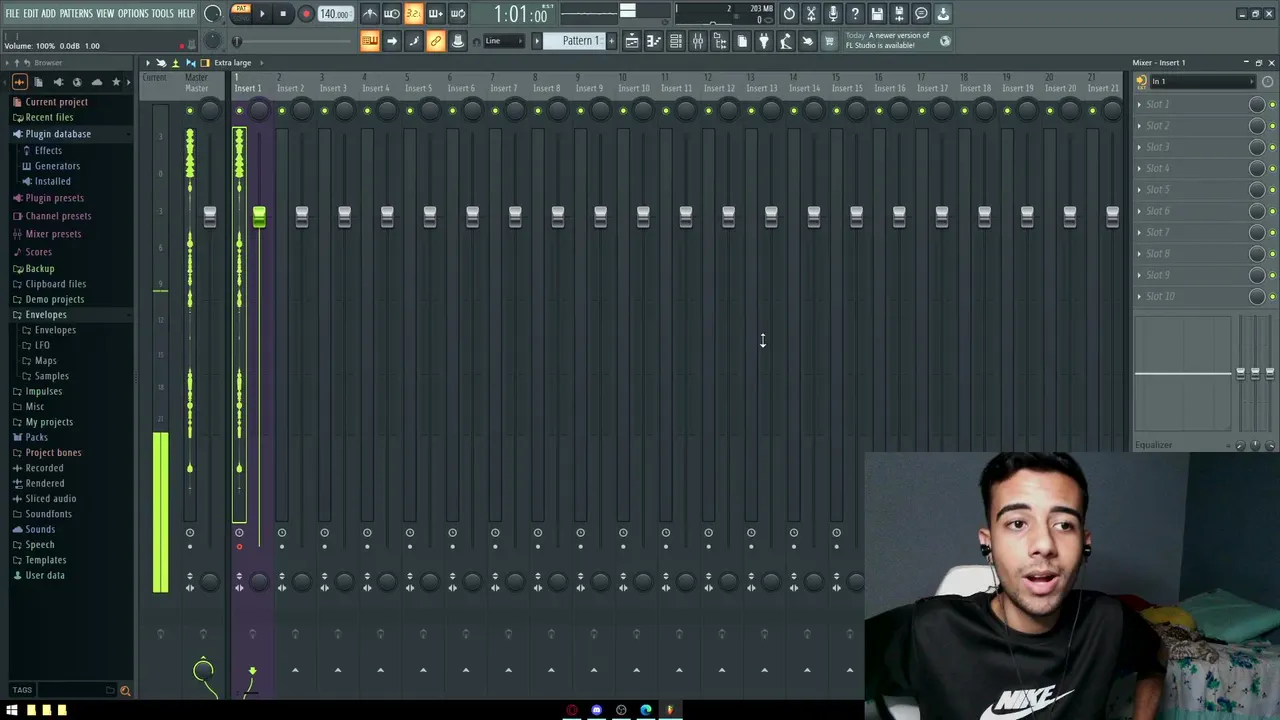
Task: Save the project with the floppy icon
Action: pyautogui.click(x=877, y=14)
